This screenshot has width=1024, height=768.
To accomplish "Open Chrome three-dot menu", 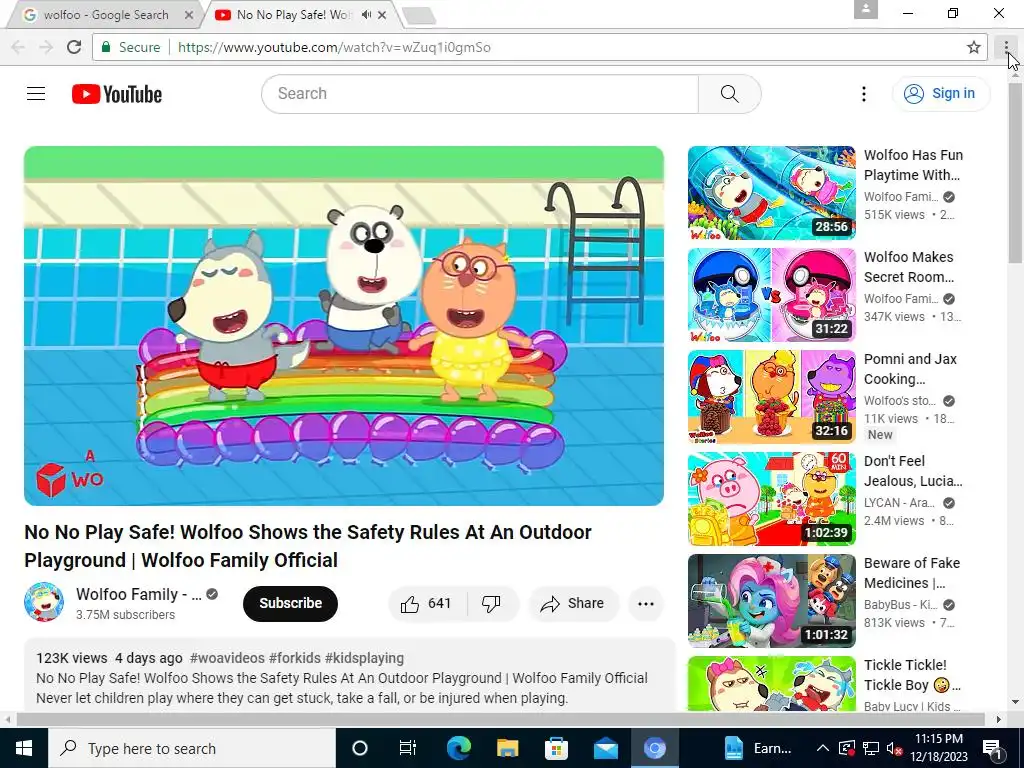I will pos(1006,47).
